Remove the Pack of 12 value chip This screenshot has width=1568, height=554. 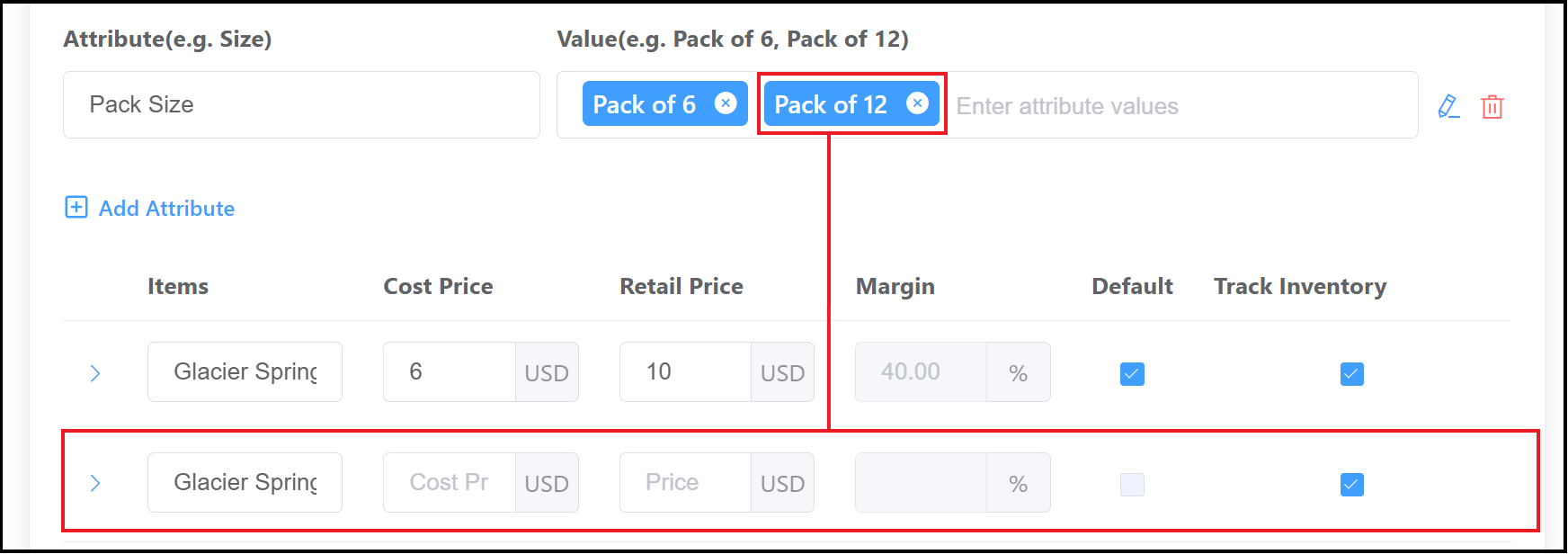click(x=917, y=103)
